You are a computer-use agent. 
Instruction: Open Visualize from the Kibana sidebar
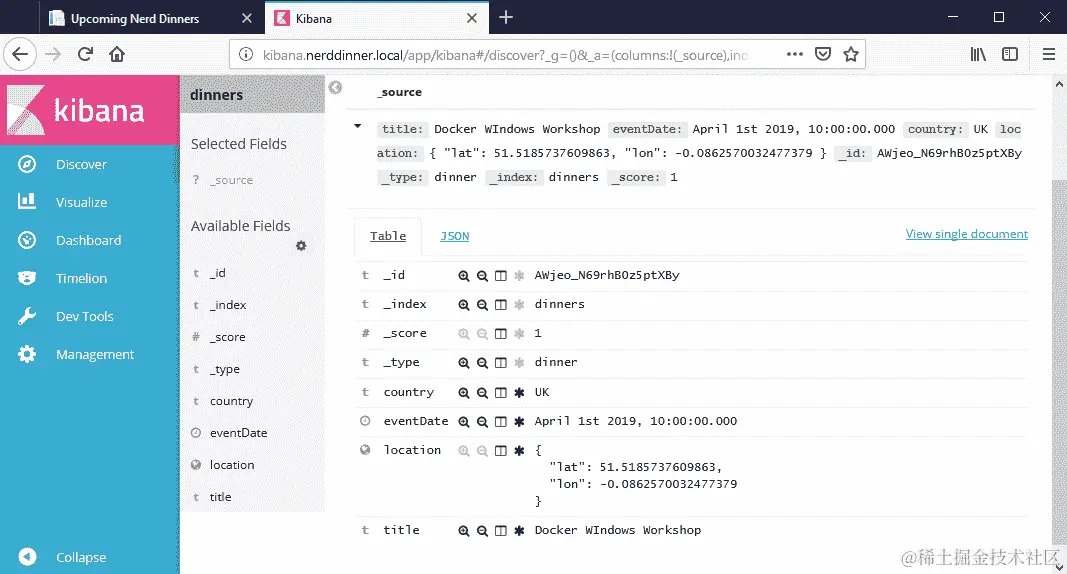81,203
